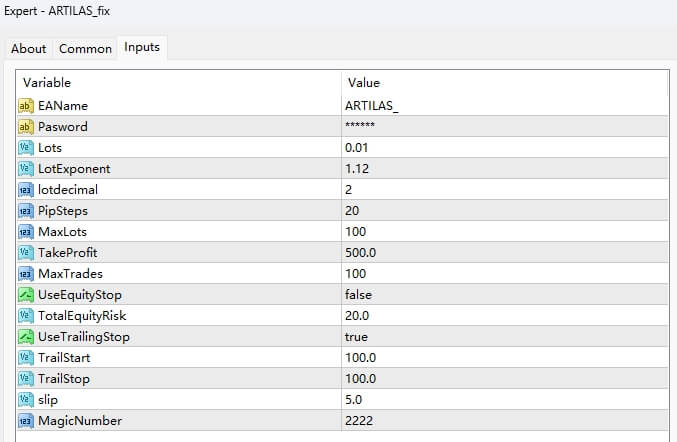Click the integer icon next to lotdecimal
Viewport: 677px width, 442px height.
click(26, 189)
